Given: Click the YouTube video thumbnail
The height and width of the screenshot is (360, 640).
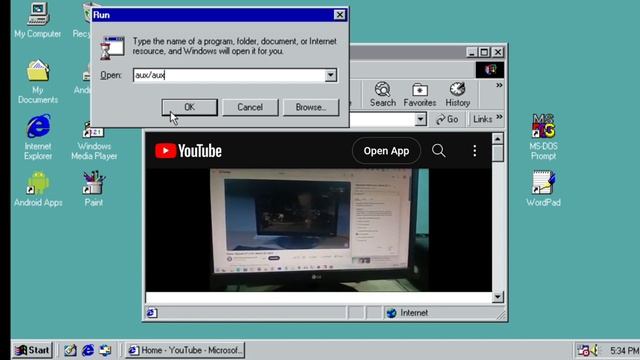Looking at the screenshot, I should pyautogui.click(x=319, y=229).
